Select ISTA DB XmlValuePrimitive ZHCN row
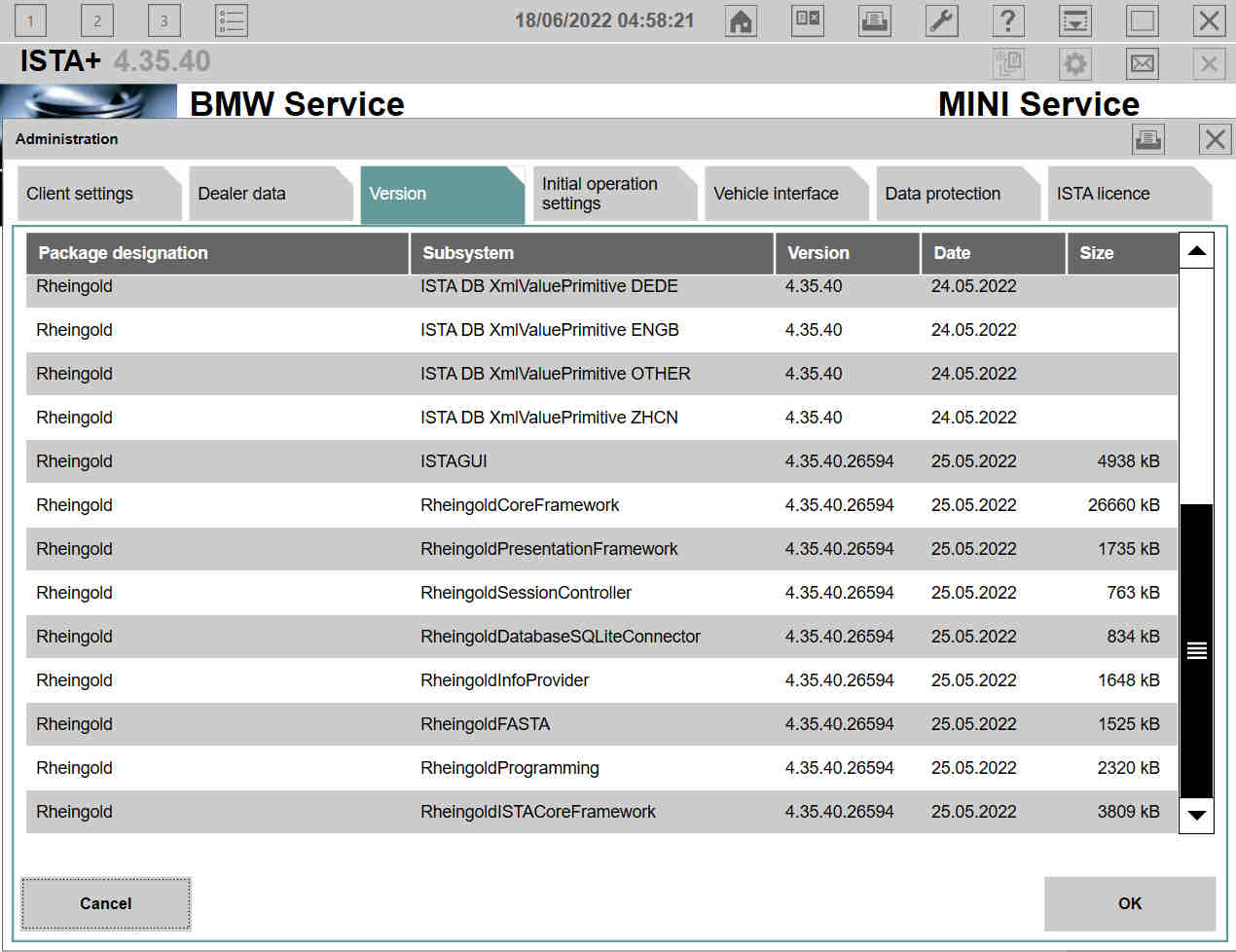The height and width of the screenshot is (952, 1236). 601,418
